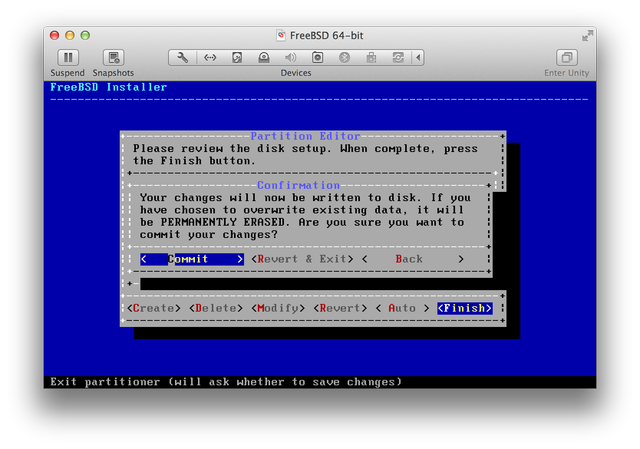The width and height of the screenshot is (640, 449).
Task: Select the Delete partition button
Action: [216, 308]
